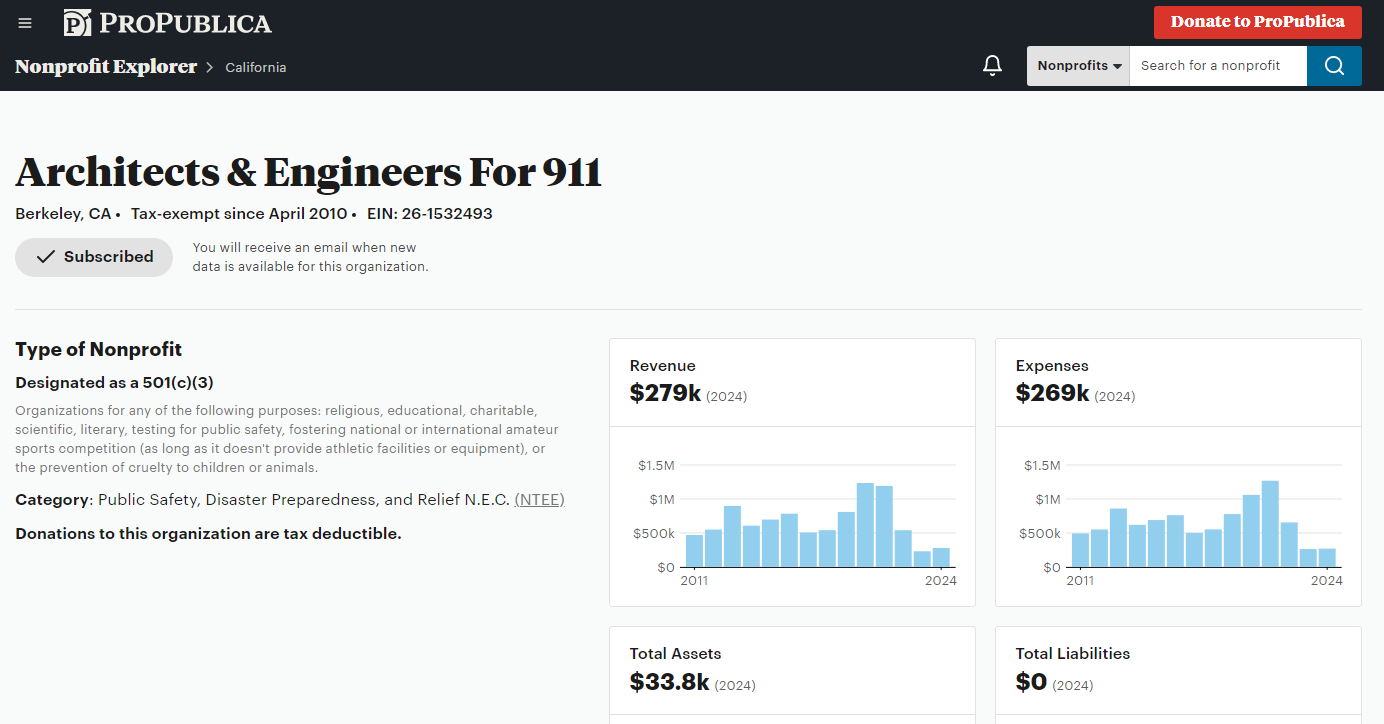Click the Revenue $279k figure
Viewport: 1384px width, 724px height.
pyautogui.click(x=665, y=393)
